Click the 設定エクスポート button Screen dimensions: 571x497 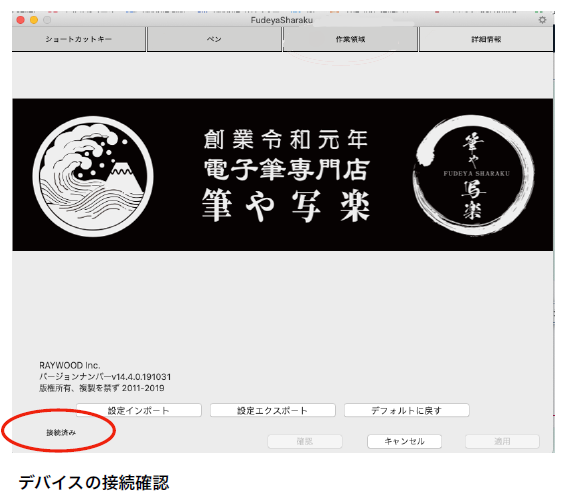(x=273, y=410)
